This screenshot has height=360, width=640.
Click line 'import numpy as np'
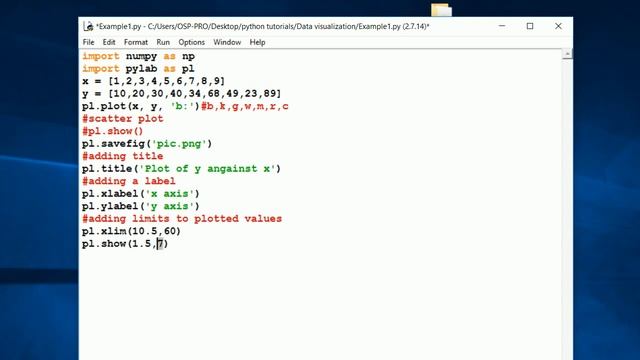point(138,56)
